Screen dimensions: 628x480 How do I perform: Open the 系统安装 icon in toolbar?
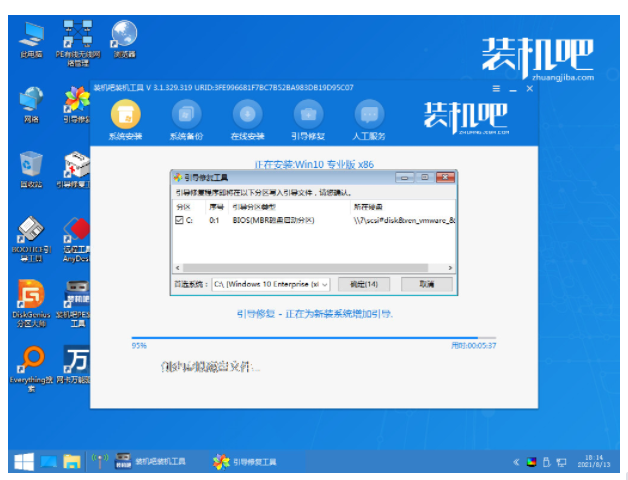coord(125,114)
